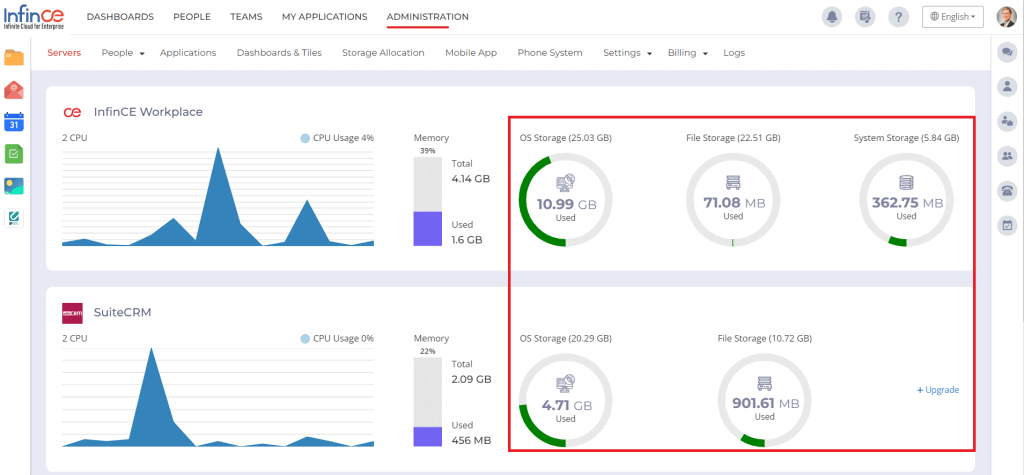Click the File Storage (22.51 GB) label
The image size is (1024, 475).
[x=733, y=138]
